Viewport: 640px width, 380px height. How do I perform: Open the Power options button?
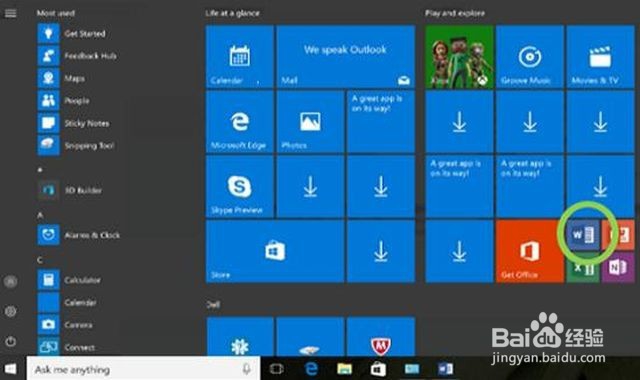coord(10,341)
